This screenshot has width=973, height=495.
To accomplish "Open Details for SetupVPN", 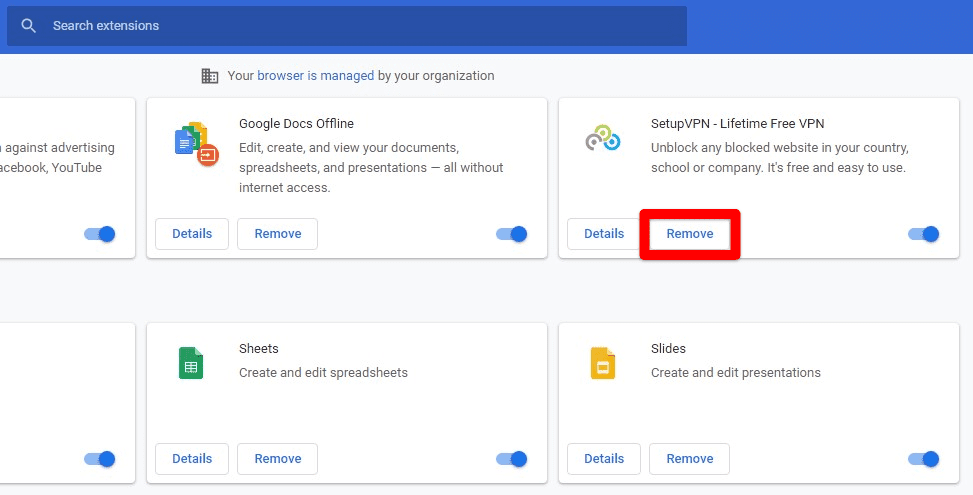I will coord(604,234).
